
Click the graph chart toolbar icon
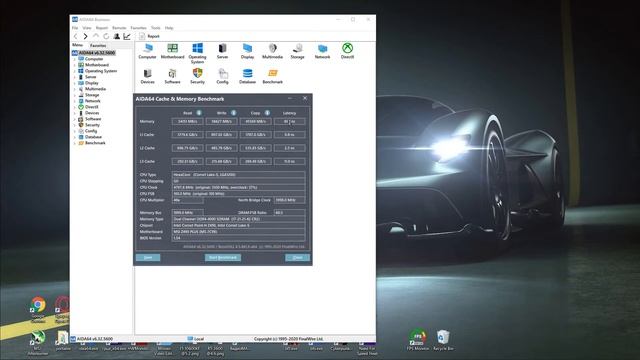point(127,36)
